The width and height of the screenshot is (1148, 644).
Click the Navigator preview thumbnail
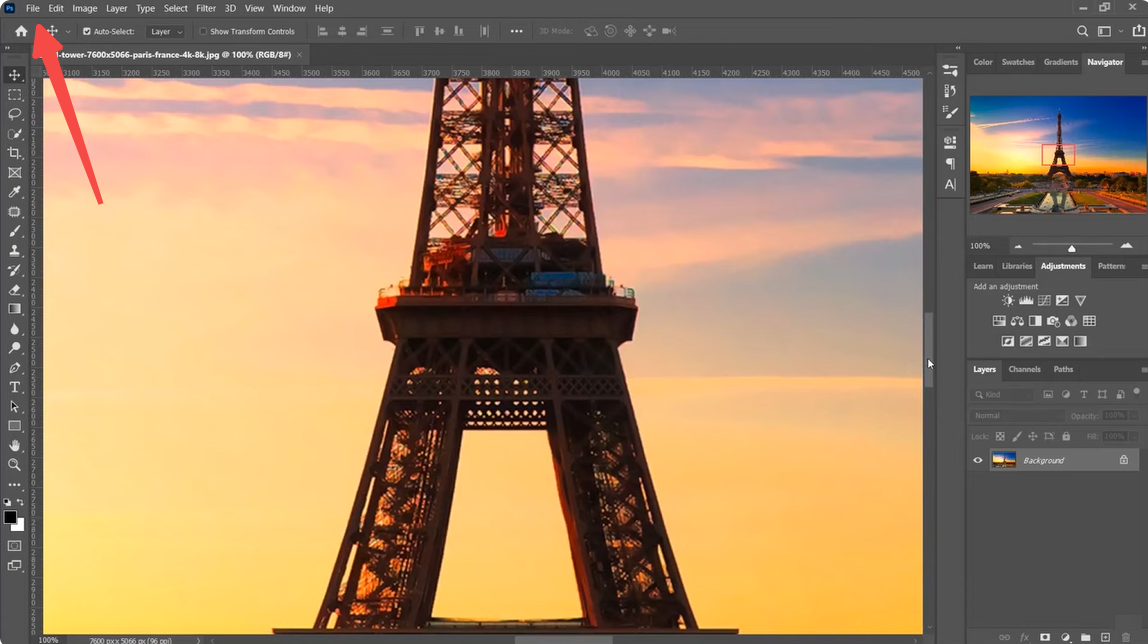1058,154
